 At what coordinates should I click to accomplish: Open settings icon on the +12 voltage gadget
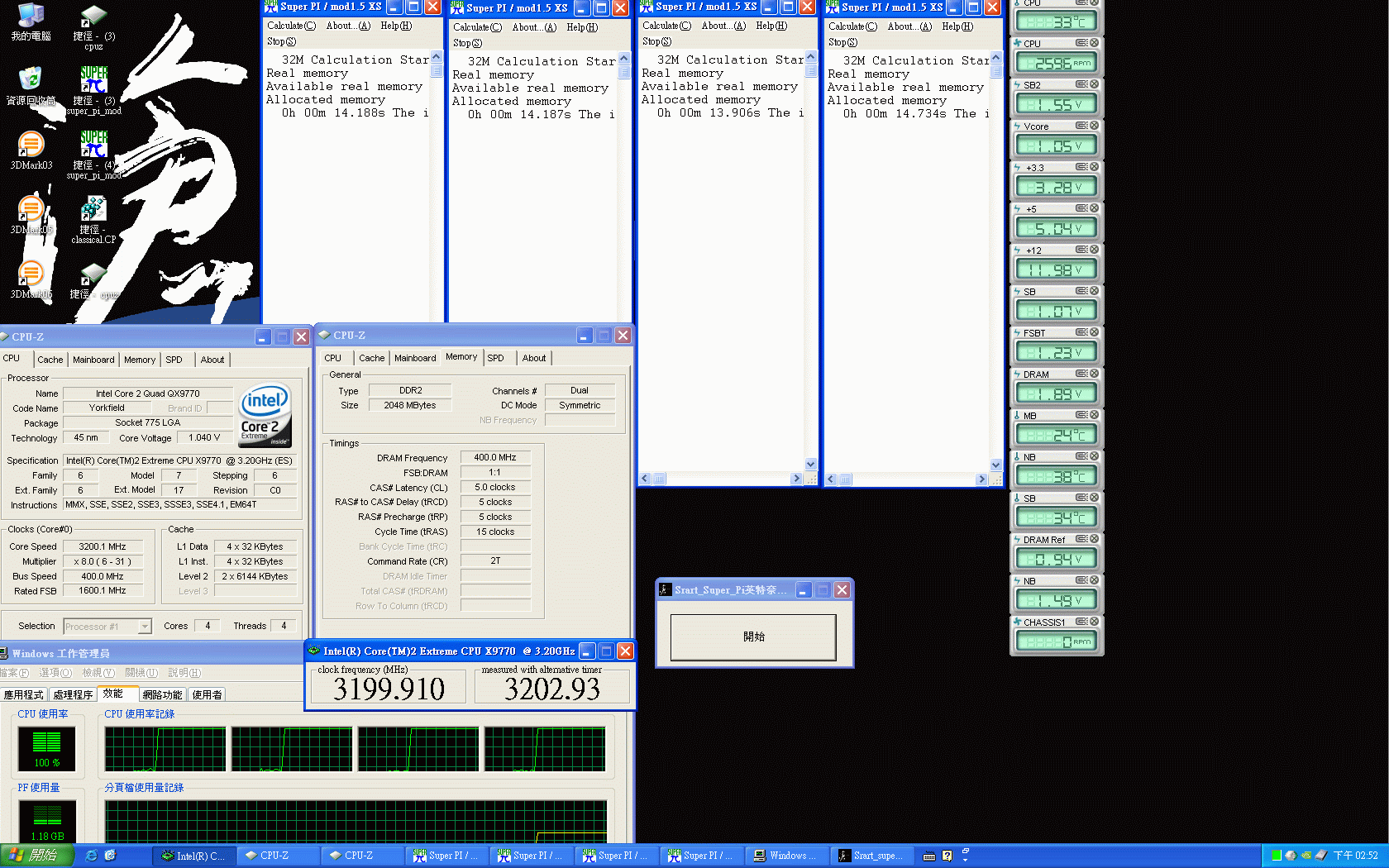click(x=1081, y=250)
